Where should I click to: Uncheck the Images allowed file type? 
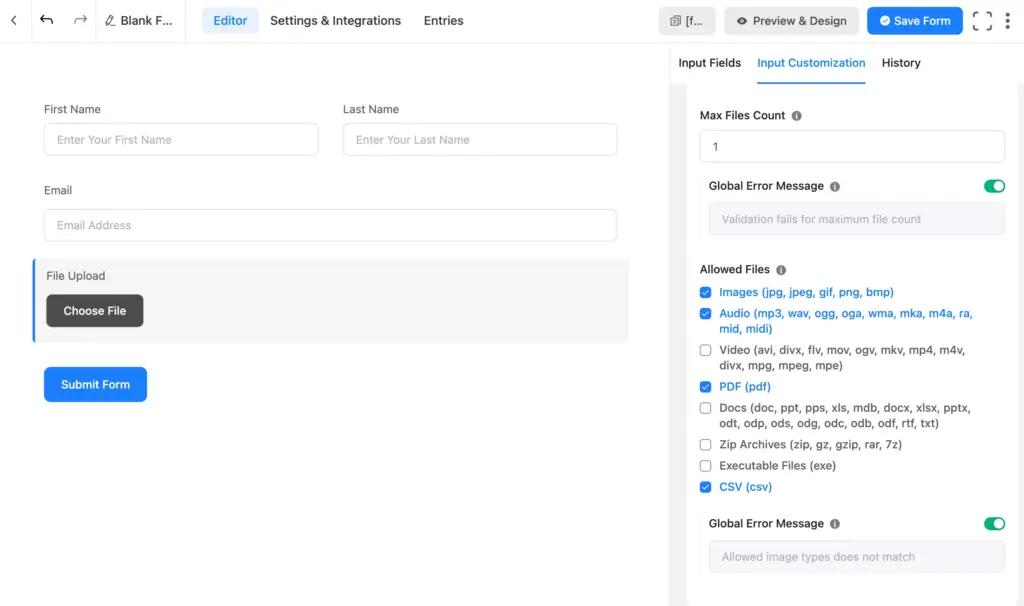(x=706, y=292)
